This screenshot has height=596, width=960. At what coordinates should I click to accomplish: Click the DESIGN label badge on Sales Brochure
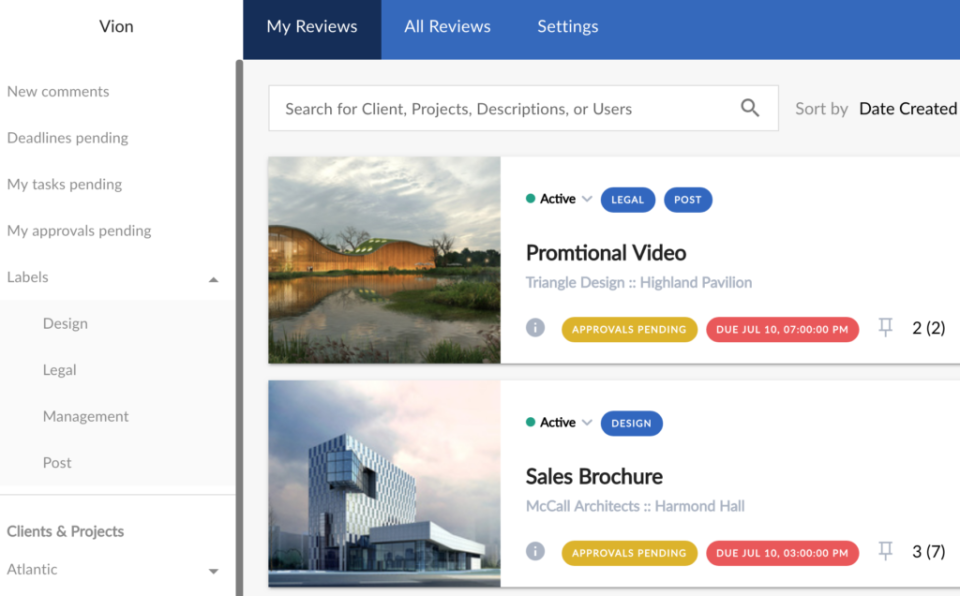[x=631, y=423]
